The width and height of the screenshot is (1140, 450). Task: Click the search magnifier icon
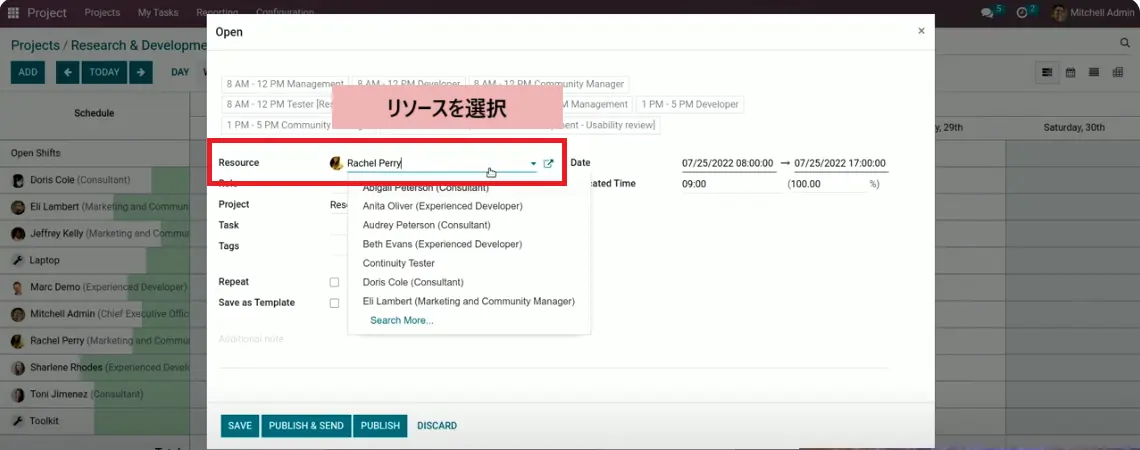(x=1125, y=44)
